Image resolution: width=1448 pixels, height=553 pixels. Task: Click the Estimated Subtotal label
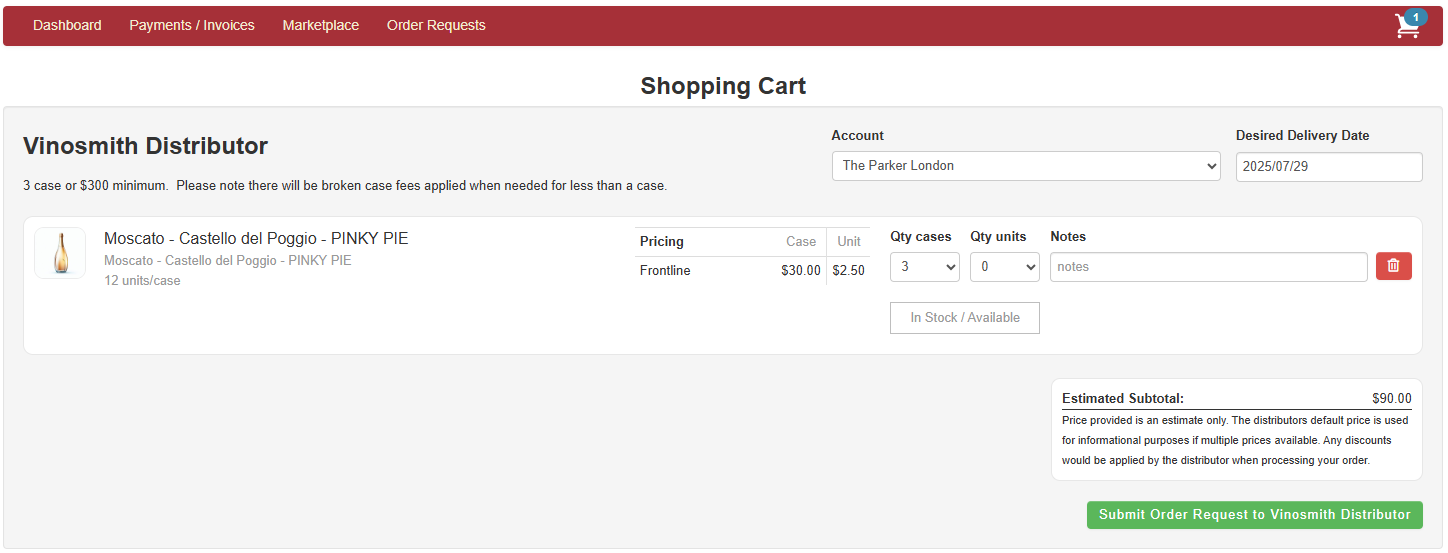(1123, 398)
